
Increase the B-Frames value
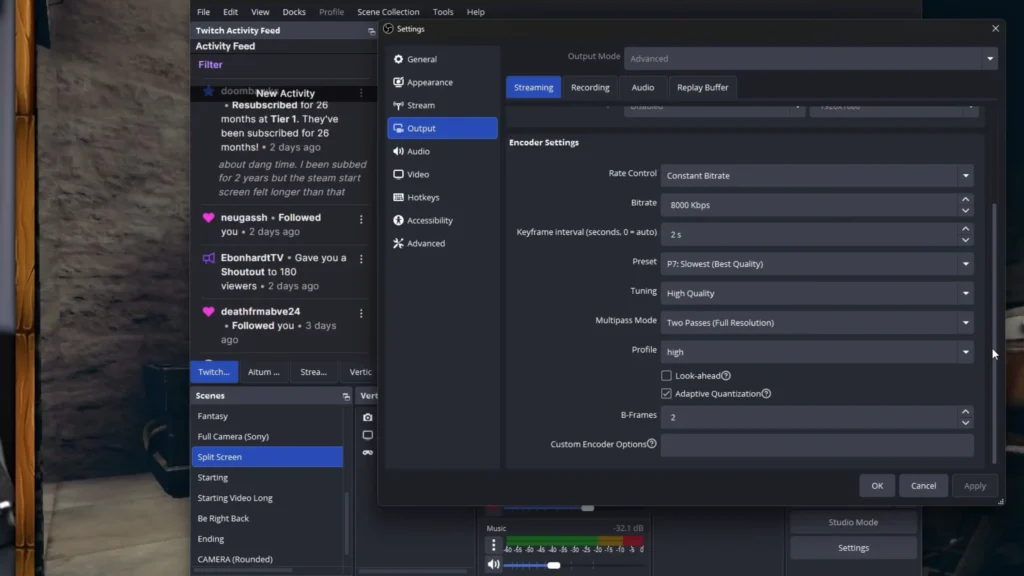(965, 411)
